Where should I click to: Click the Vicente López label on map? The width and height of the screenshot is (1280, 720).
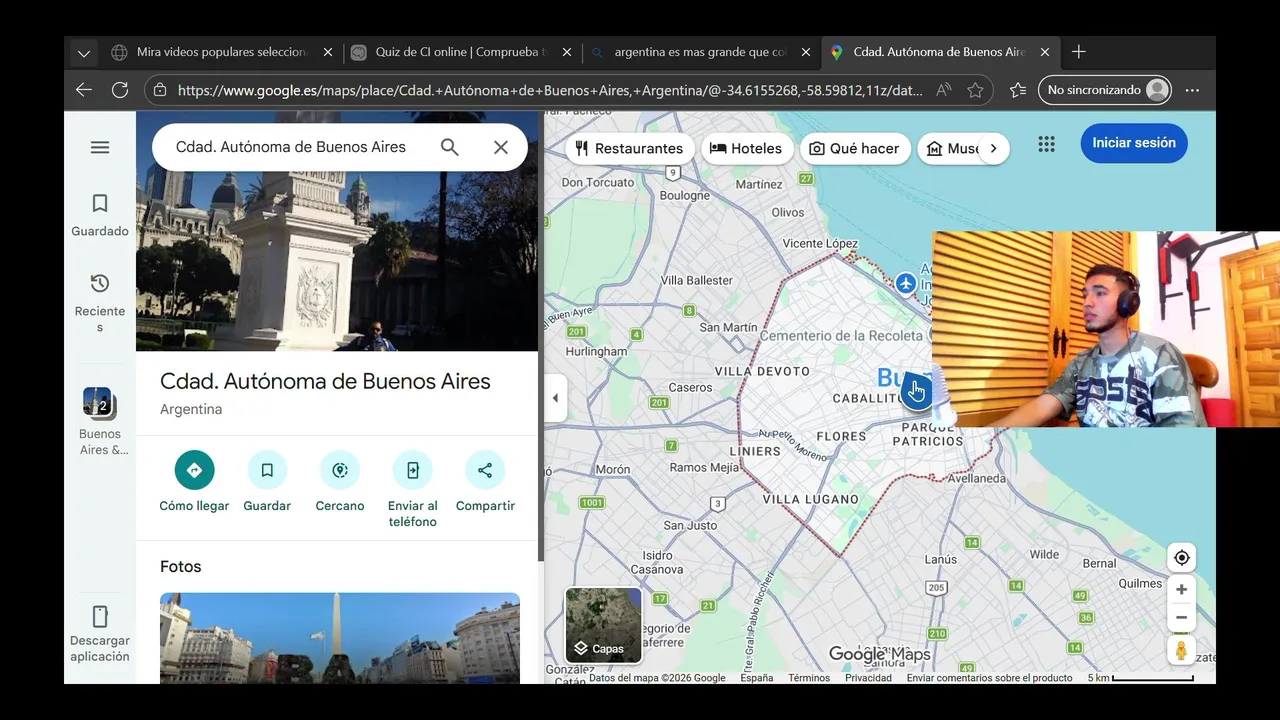pyautogui.click(x=820, y=243)
